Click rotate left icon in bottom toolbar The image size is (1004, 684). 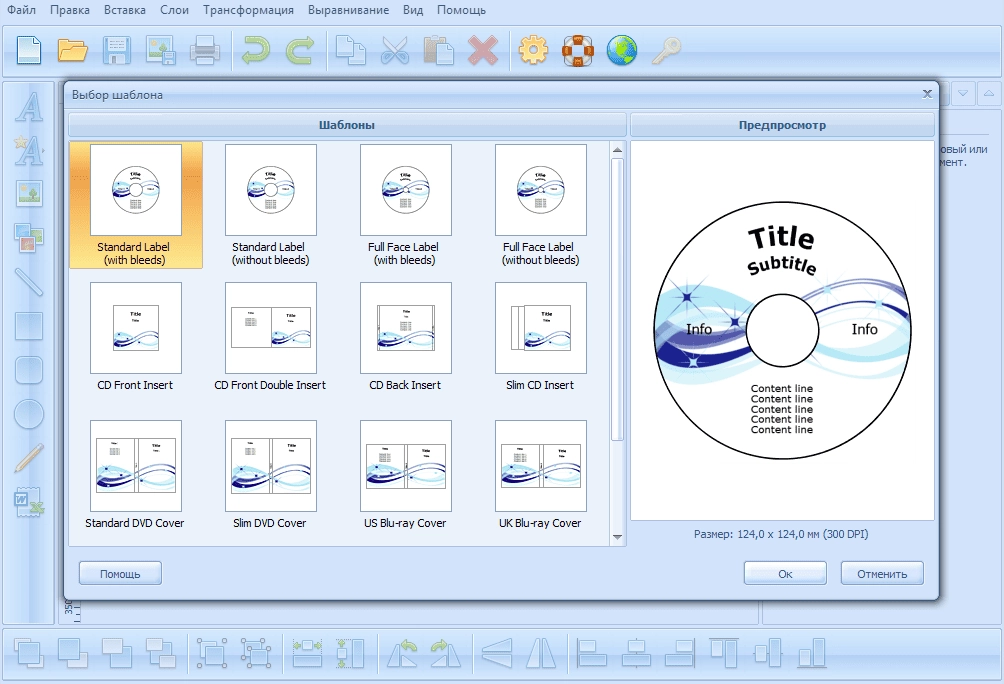402,653
